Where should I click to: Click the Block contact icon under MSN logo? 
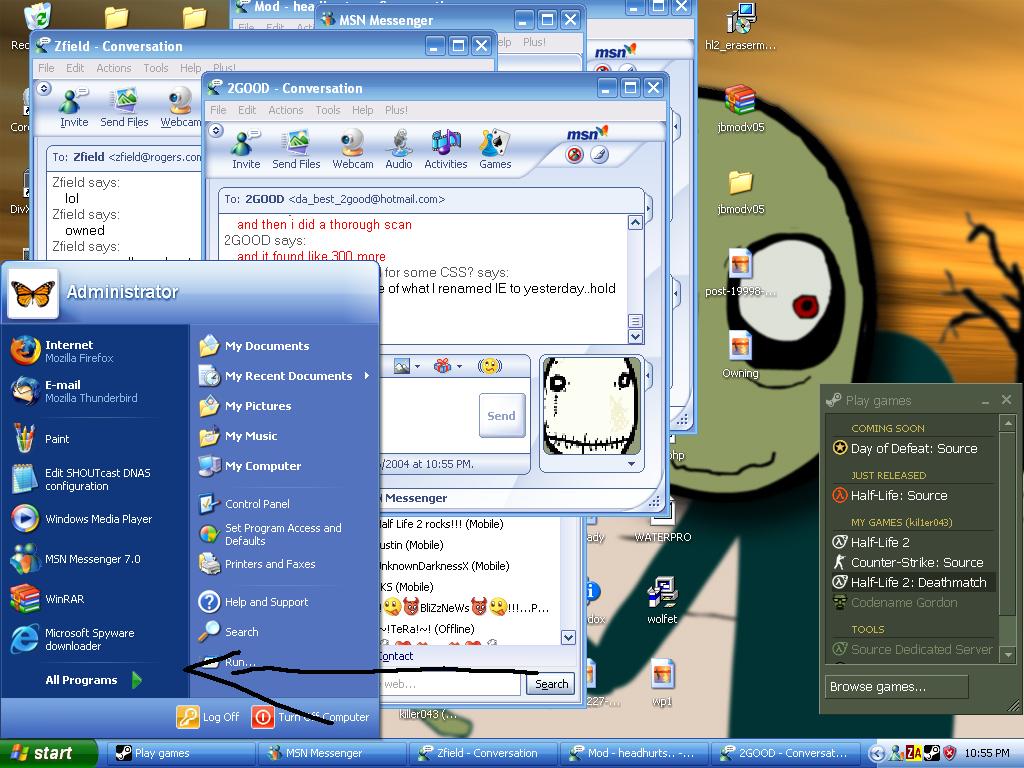click(x=575, y=155)
